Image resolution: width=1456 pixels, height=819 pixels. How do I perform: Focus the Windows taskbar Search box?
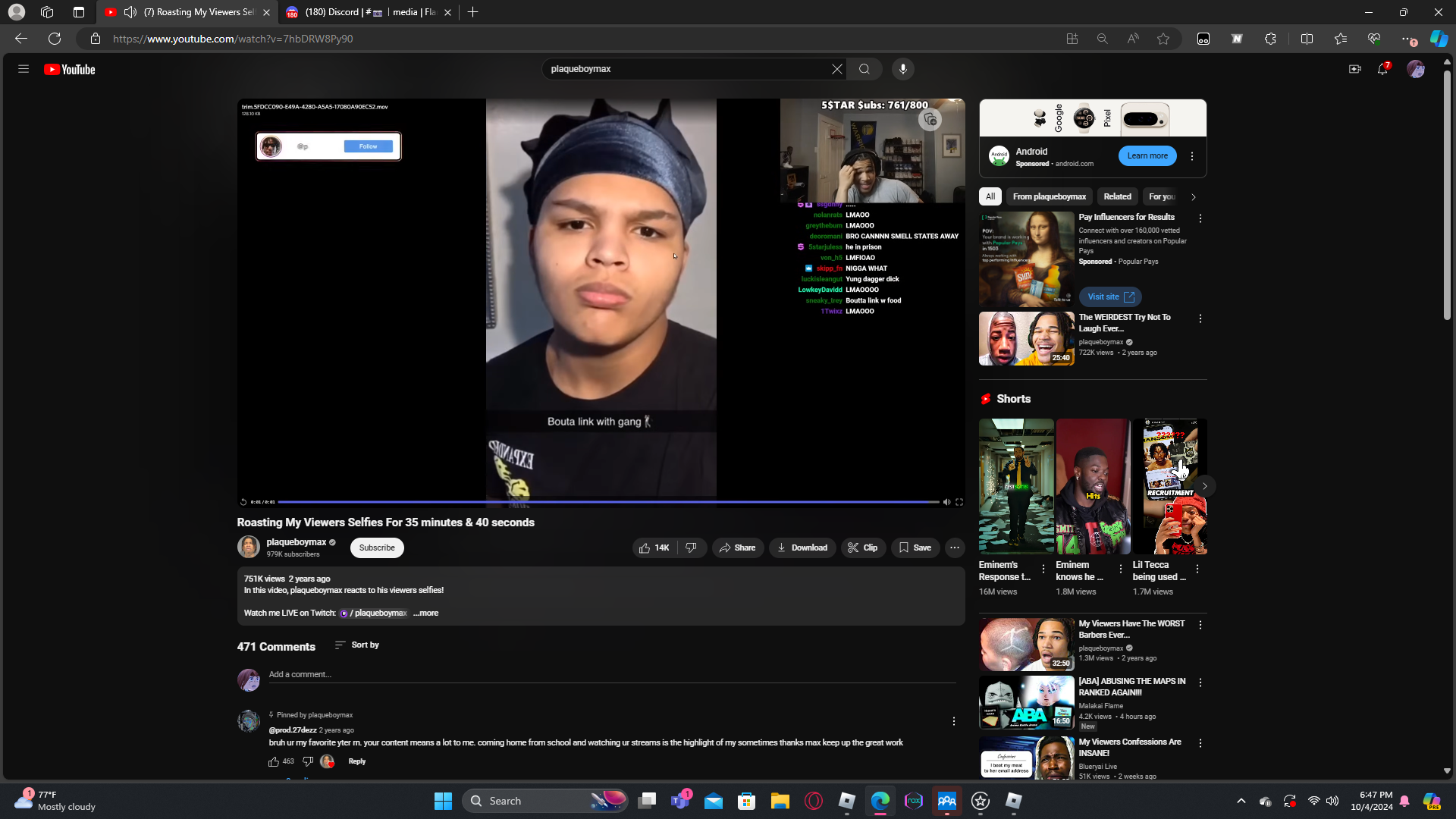545,801
